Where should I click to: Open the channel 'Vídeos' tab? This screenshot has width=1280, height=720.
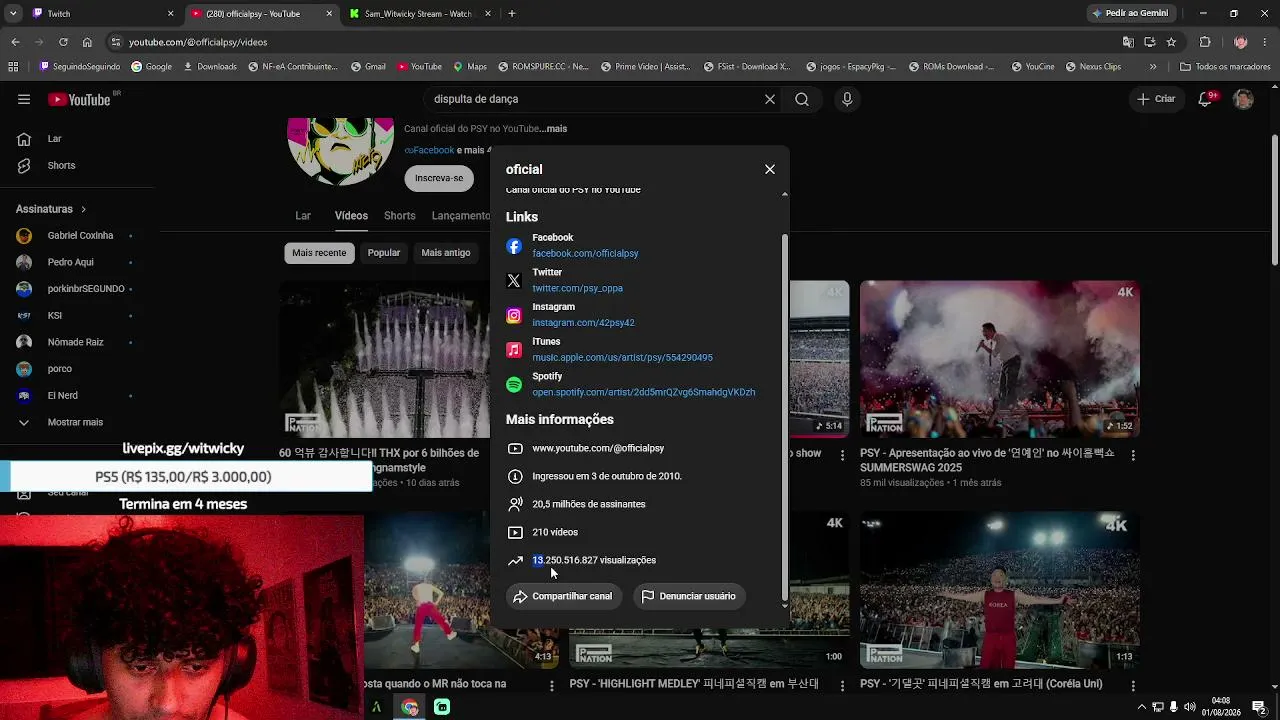click(x=351, y=216)
